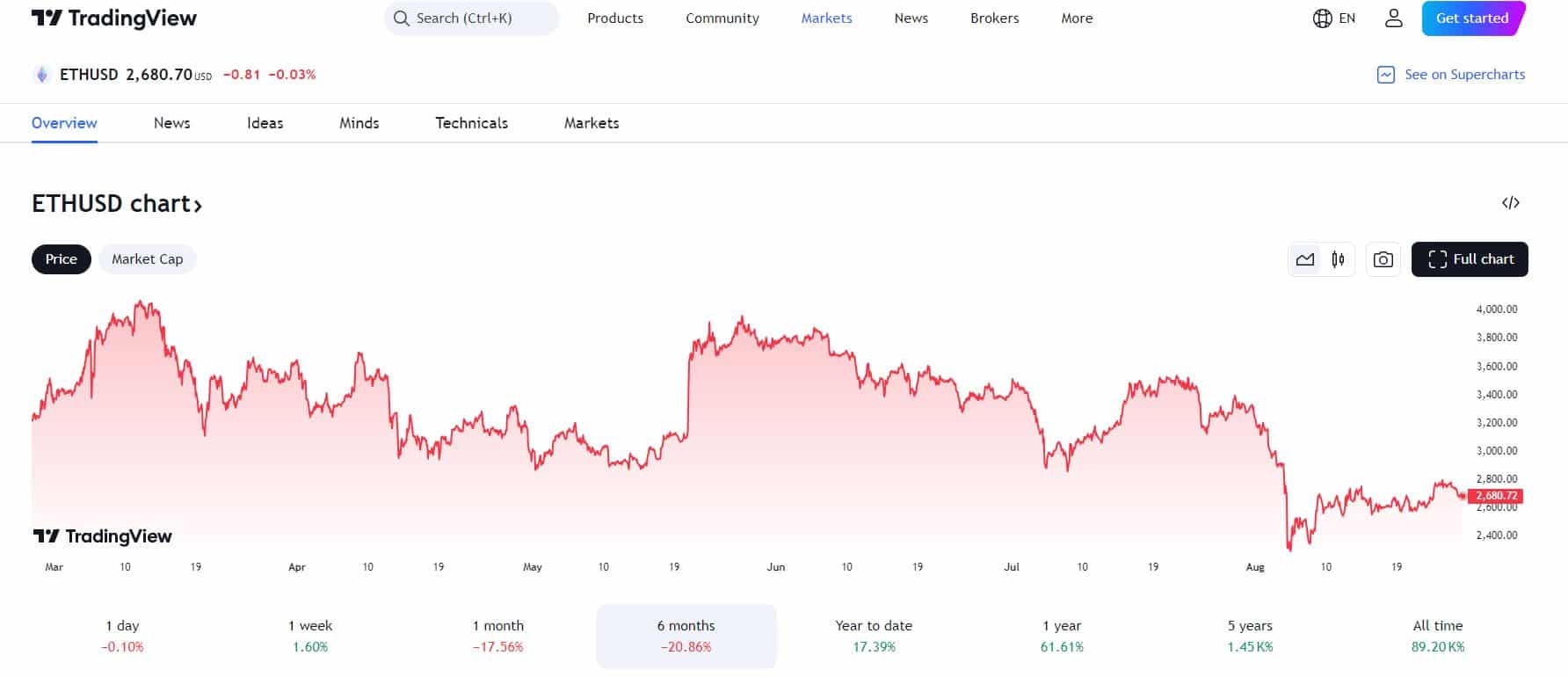Select the candlestick chart style icon
The image size is (1568, 677).
coord(1338,259)
